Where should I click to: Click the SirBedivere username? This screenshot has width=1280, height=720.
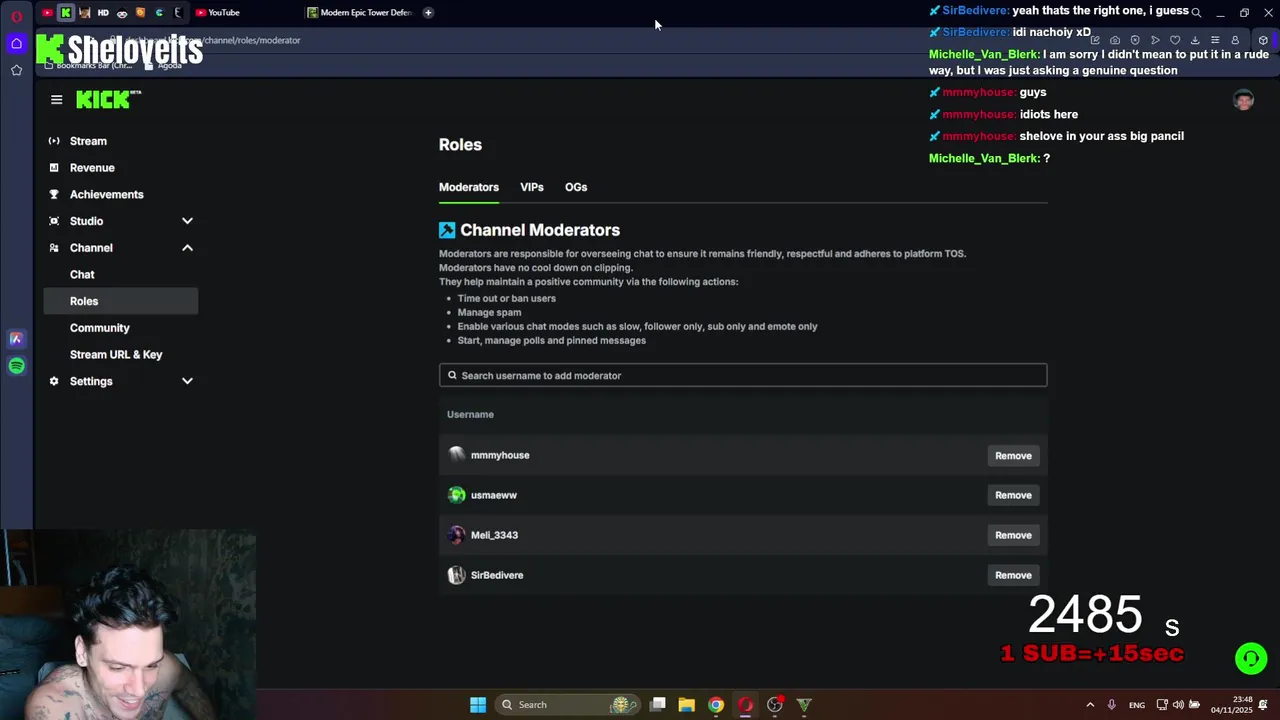497,575
